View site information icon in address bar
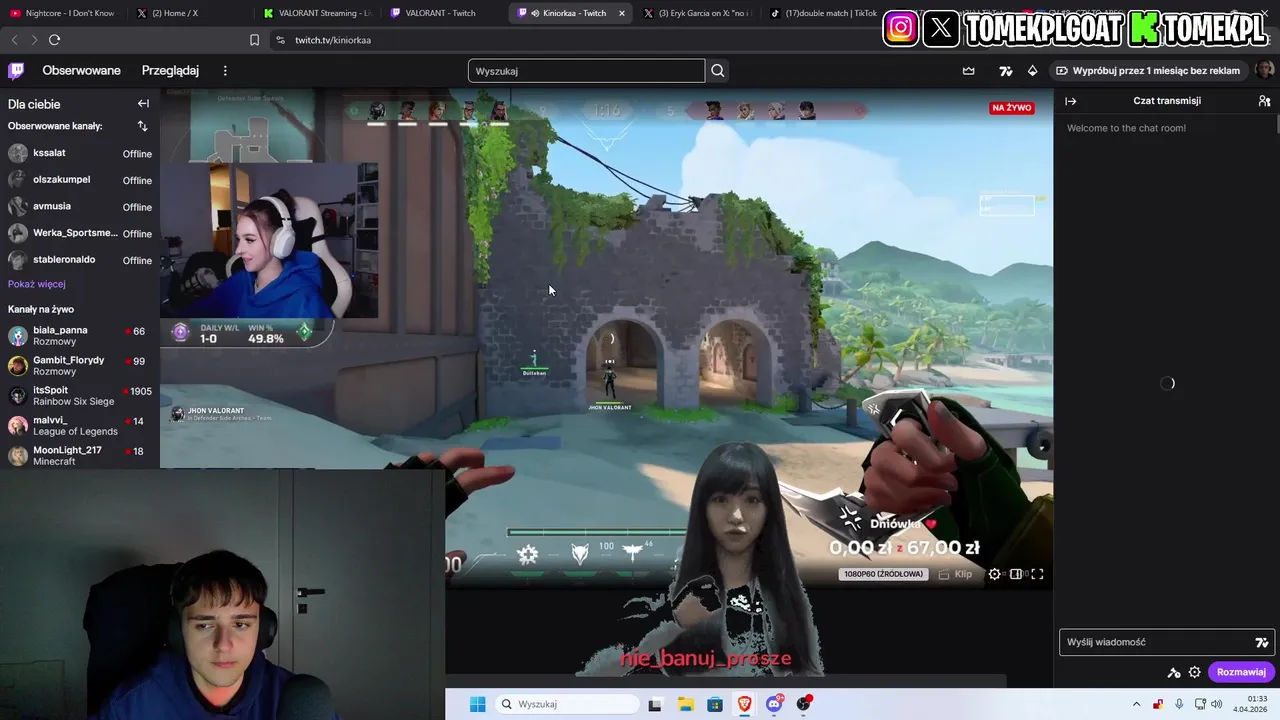Screen dimensions: 1280x720 tap(280, 40)
